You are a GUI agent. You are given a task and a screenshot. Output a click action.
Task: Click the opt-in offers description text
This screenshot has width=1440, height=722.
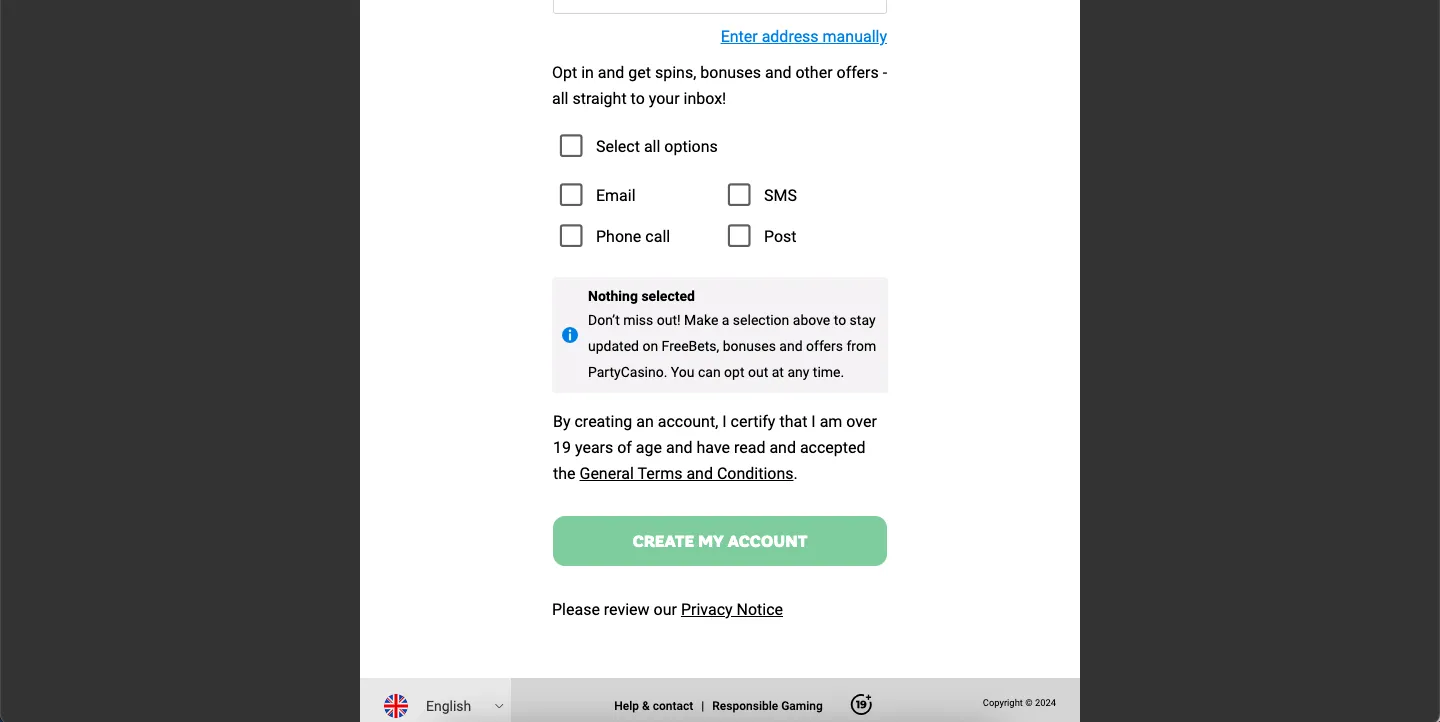719,86
